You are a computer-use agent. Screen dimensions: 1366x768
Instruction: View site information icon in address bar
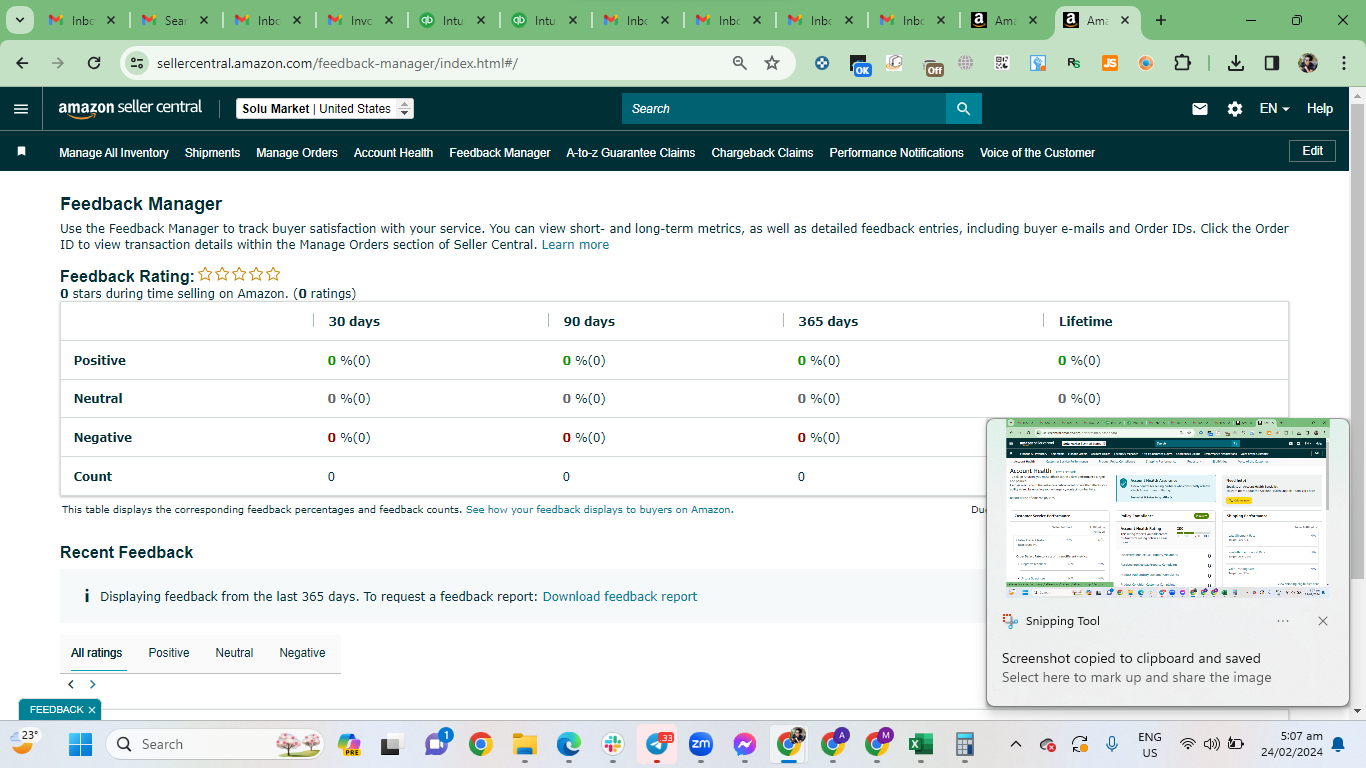[137, 63]
